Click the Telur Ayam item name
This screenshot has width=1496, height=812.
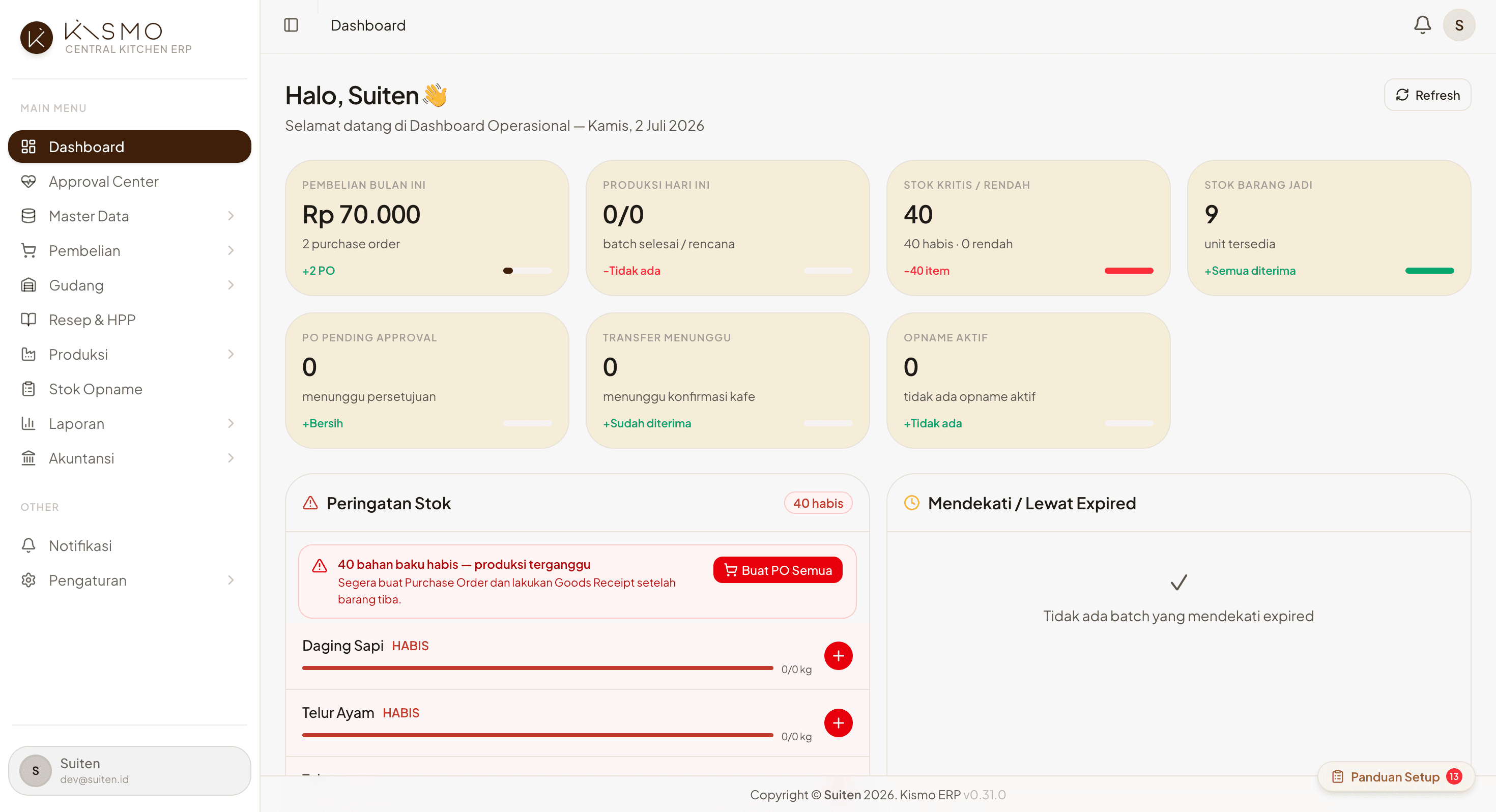click(338, 712)
